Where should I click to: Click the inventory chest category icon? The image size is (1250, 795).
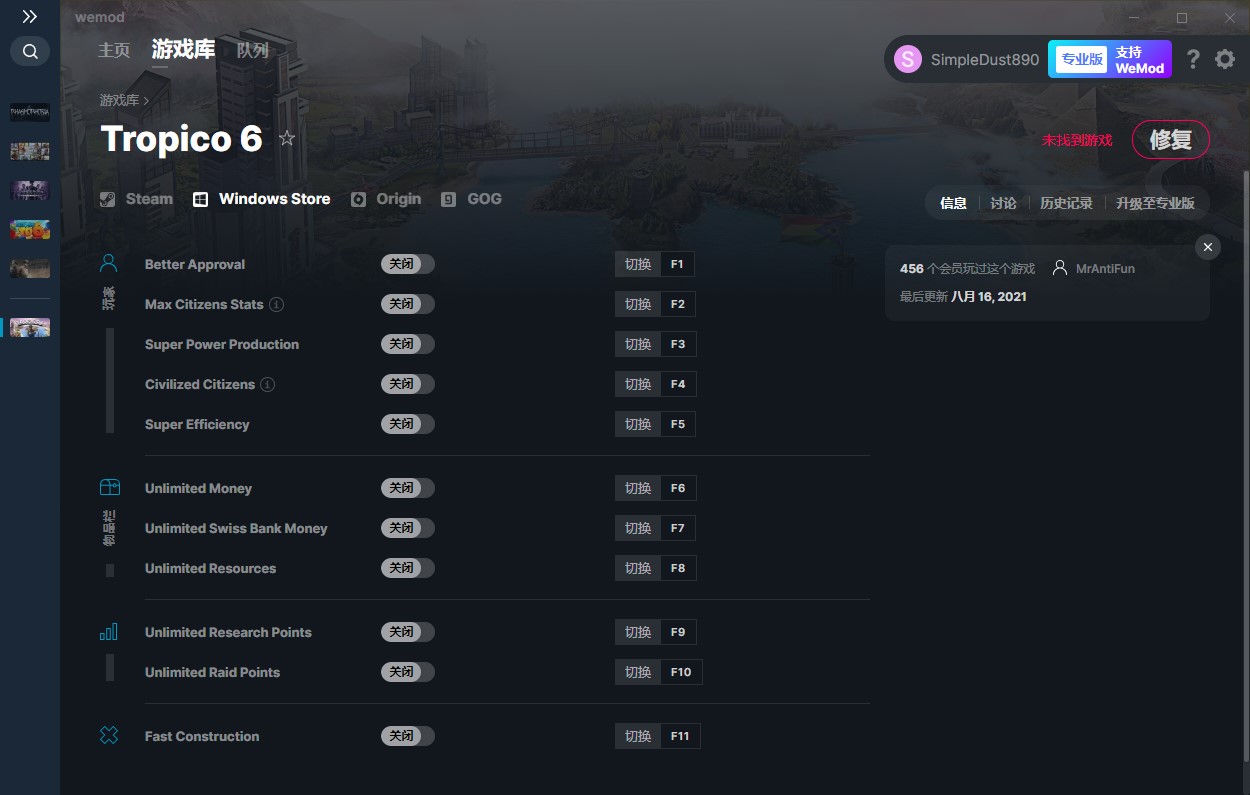coord(109,487)
